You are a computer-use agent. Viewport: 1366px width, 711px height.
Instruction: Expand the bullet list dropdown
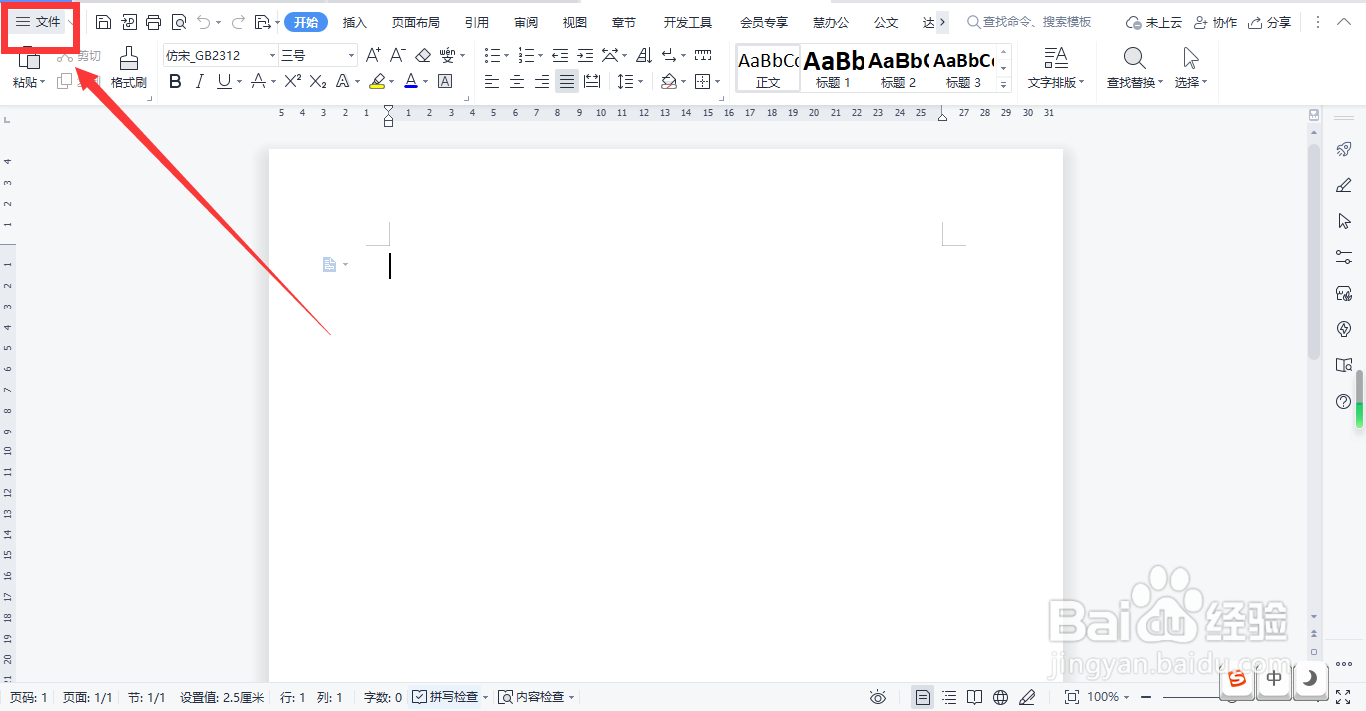click(506, 56)
